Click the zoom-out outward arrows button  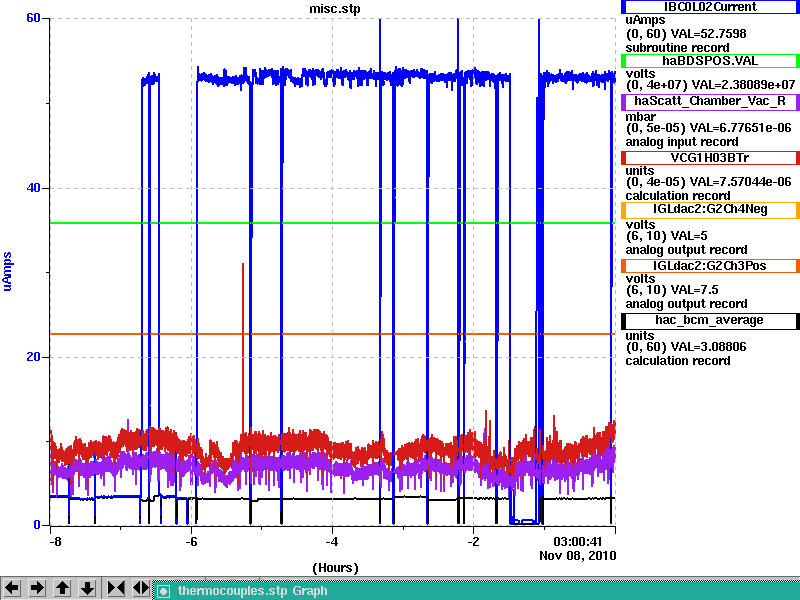141,588
